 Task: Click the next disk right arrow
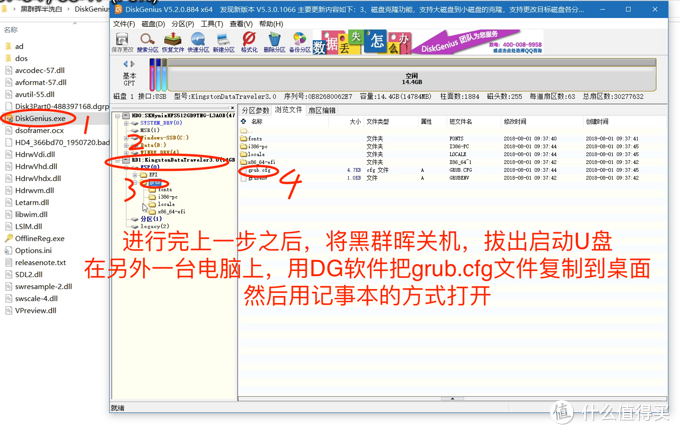click(x=132, y=64)
